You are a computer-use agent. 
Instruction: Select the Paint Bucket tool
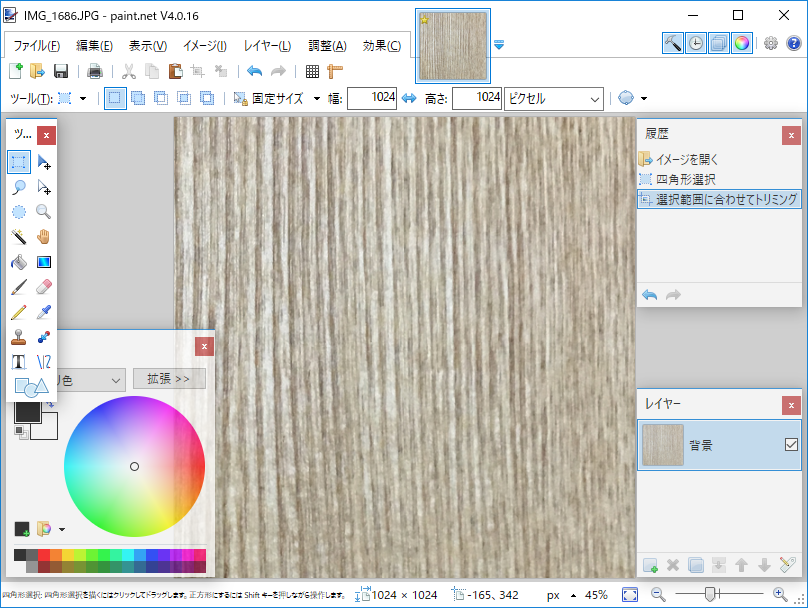pos(19,262)
